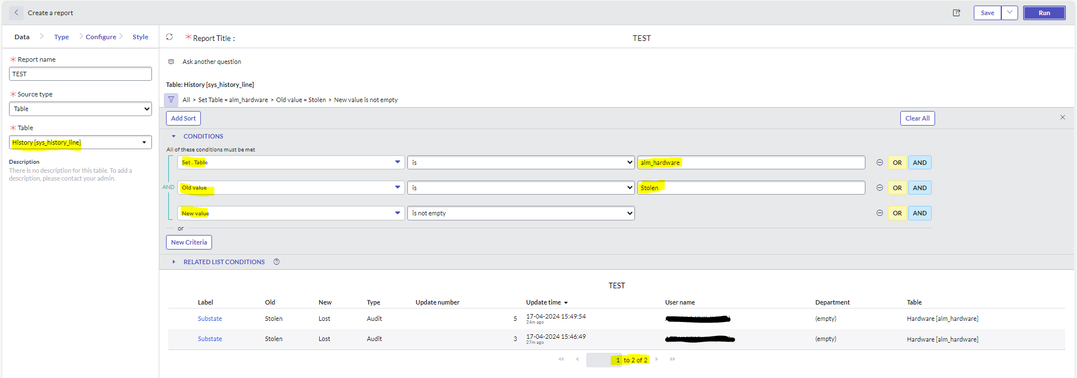Collapse the Conditions section
This screenshot has width=1077, height=378.
tap(174, 136)
